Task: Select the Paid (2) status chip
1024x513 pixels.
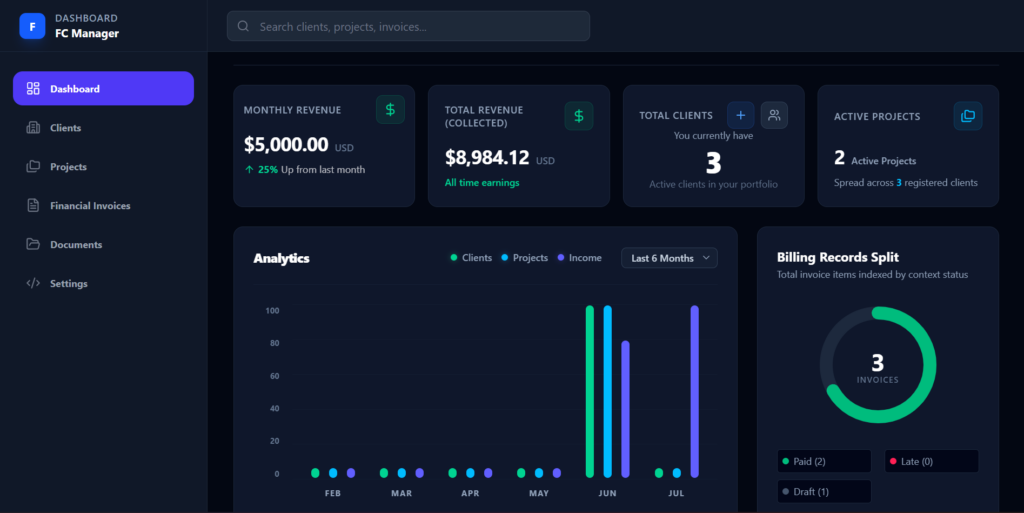Action: pos(824,461)
